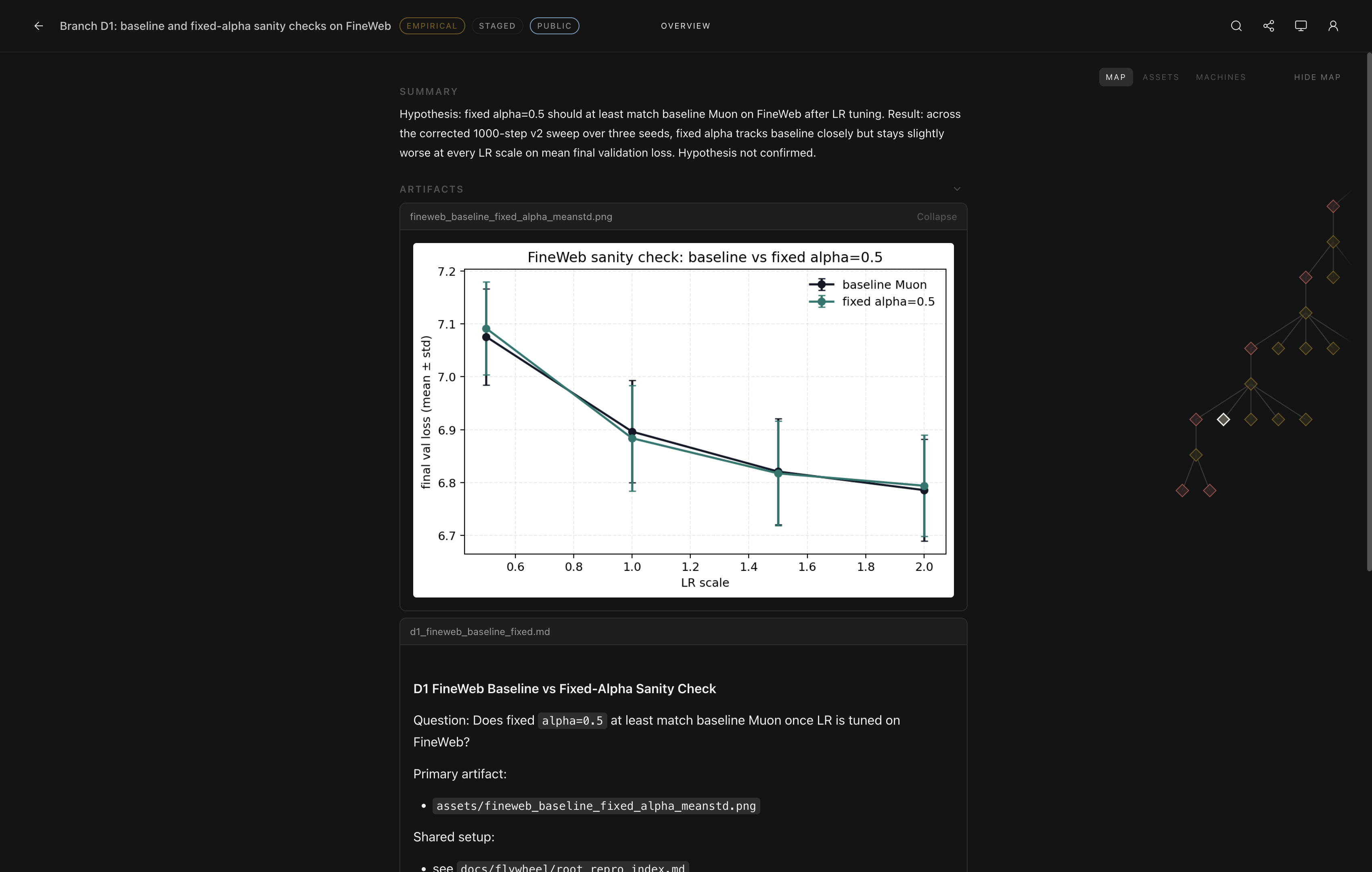The image size is (1372, 872).
Task: Click the 'LR scale' axis label
Action: click(x=705, y=583)
